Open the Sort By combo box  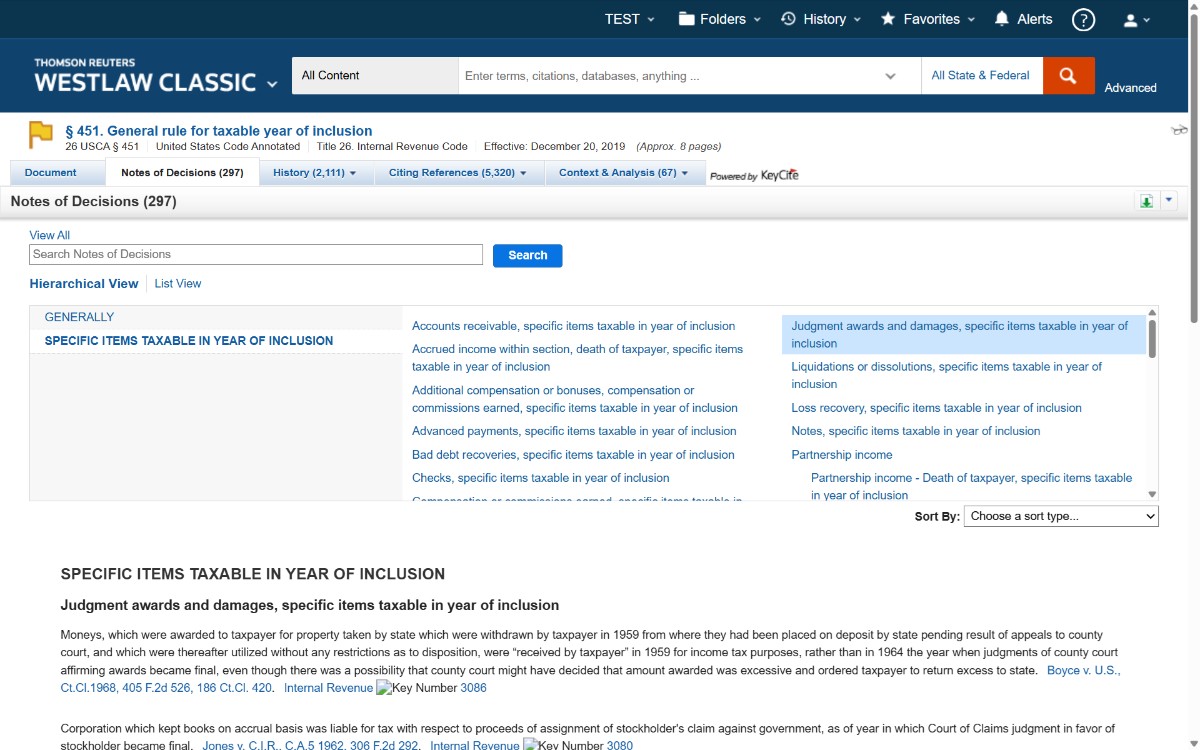click(1060, 516)
